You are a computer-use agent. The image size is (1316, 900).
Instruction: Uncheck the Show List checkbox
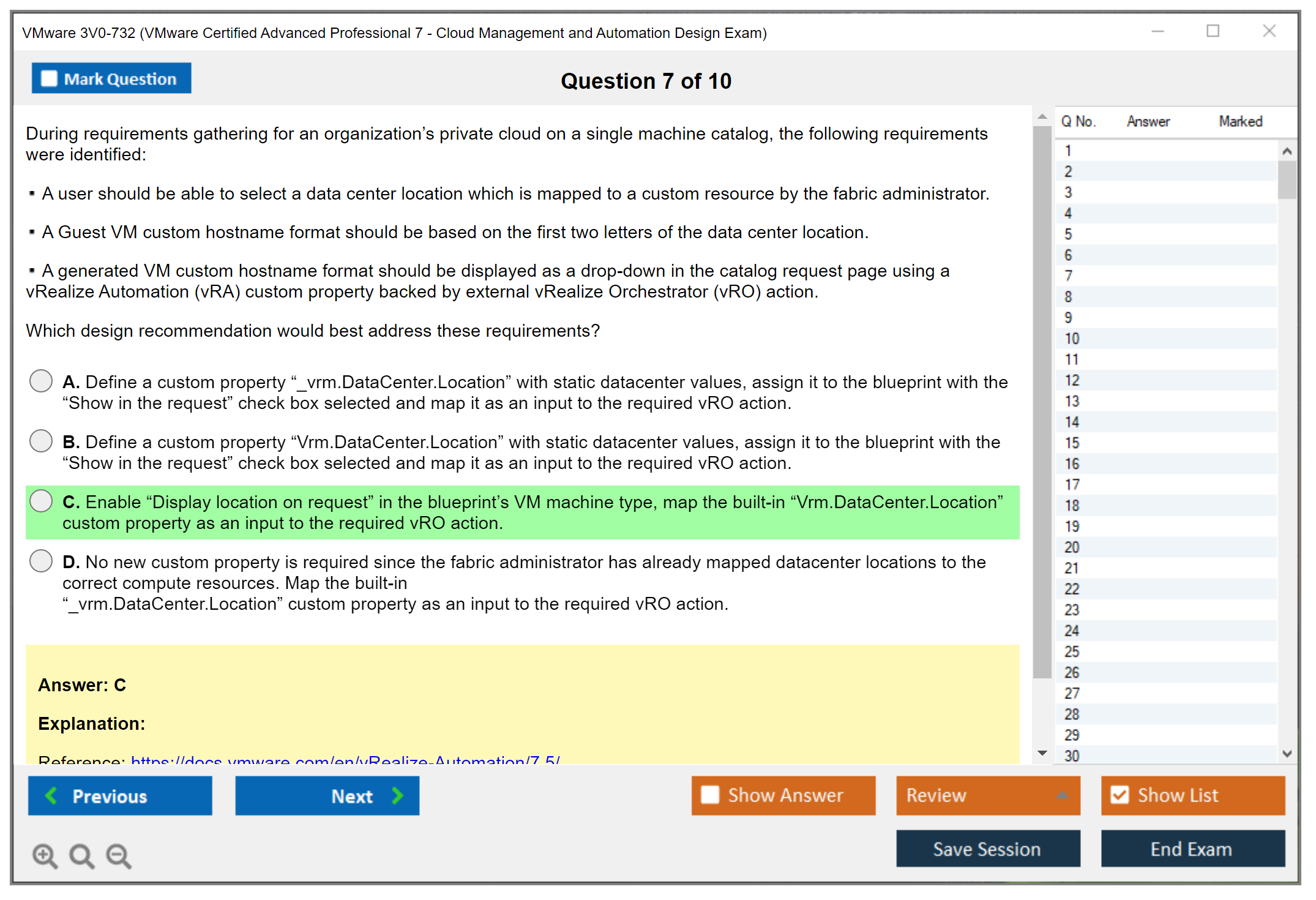coord(1120,795)
